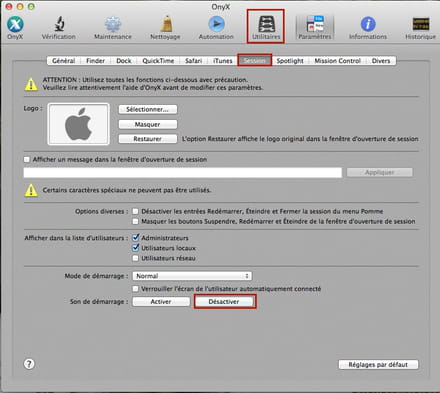Image resolution: width=440 pixels, height=393 pixels.
Task: Open the Informations icon
Action: tap(368, 24)
